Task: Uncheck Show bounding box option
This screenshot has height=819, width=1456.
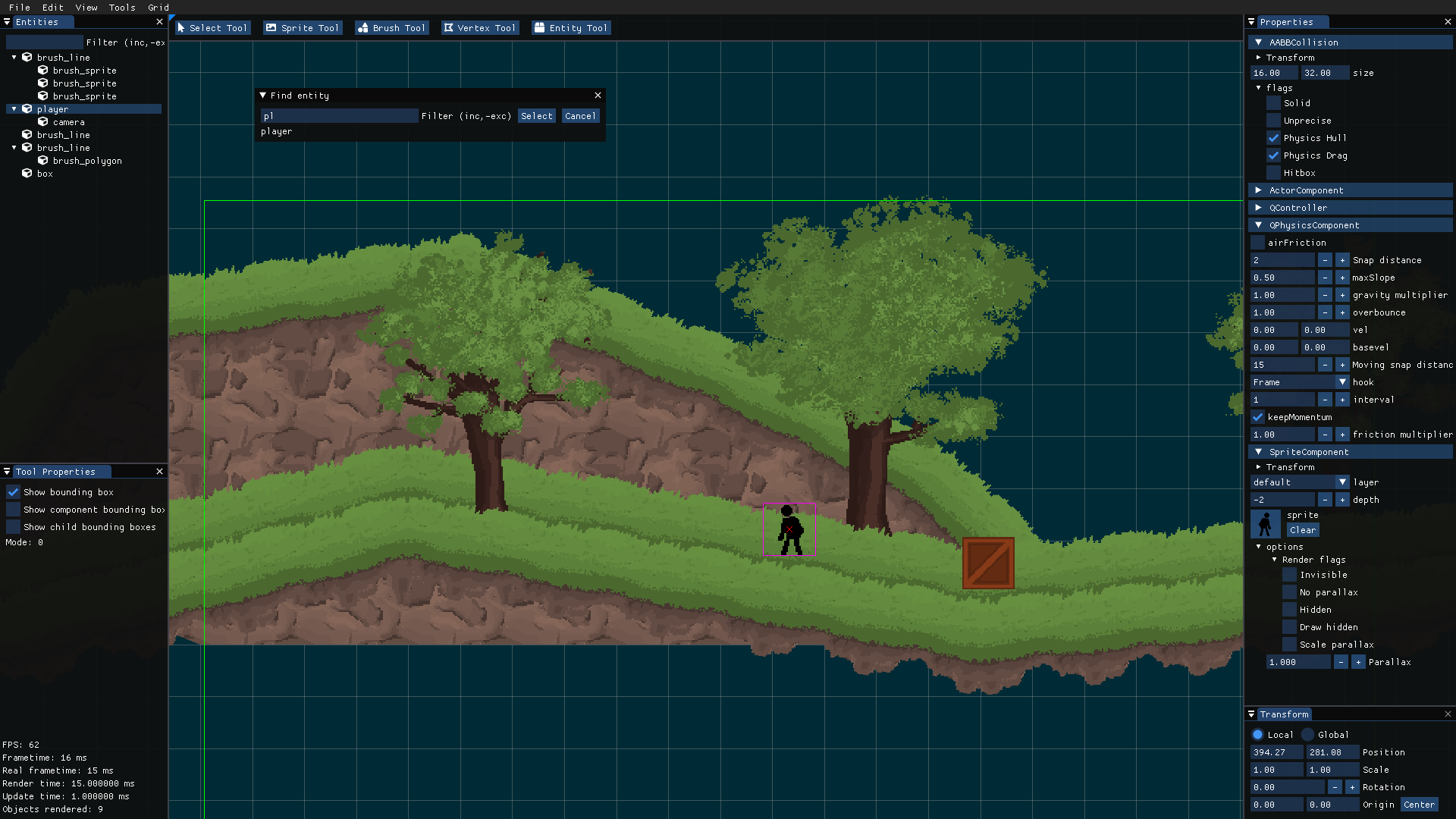Action: [x=14, y=492]
